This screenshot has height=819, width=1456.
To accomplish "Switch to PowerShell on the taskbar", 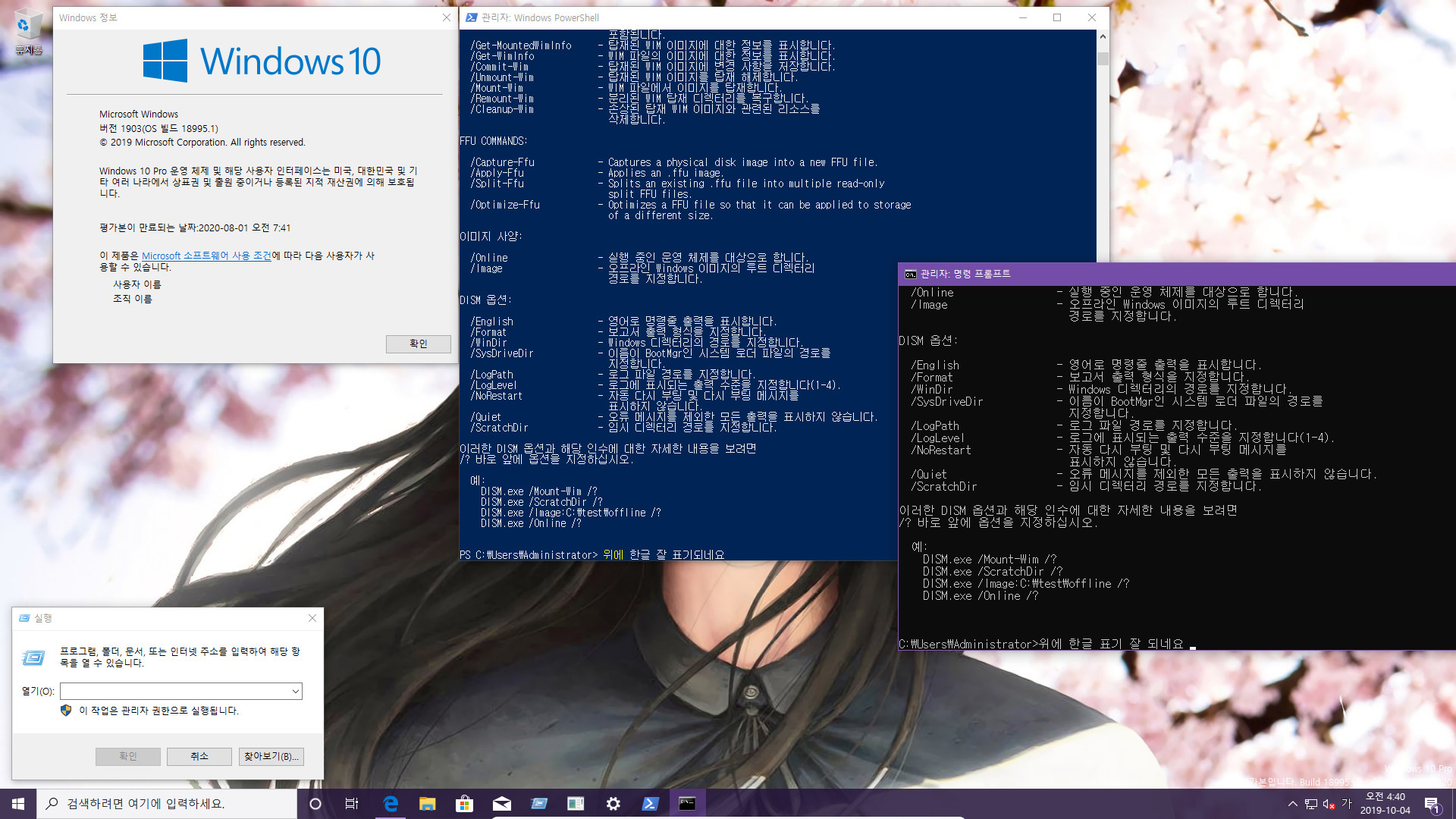I will tap(650, 804).
